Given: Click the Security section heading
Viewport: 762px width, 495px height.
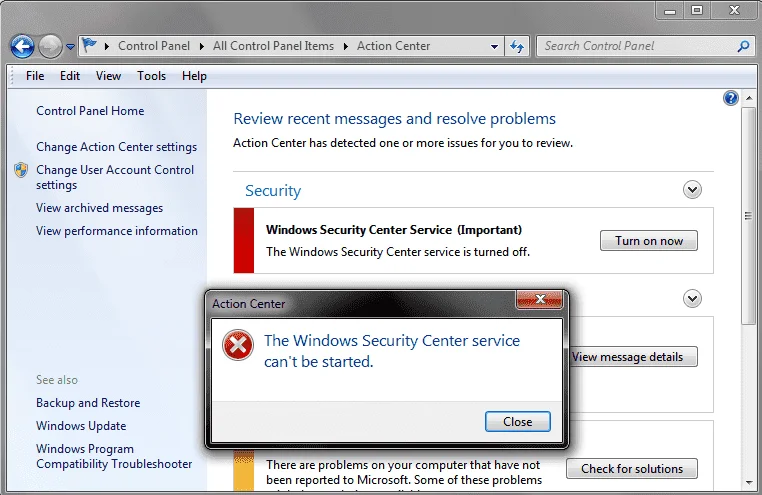Looking at the screenshot, I should (273, 190).
